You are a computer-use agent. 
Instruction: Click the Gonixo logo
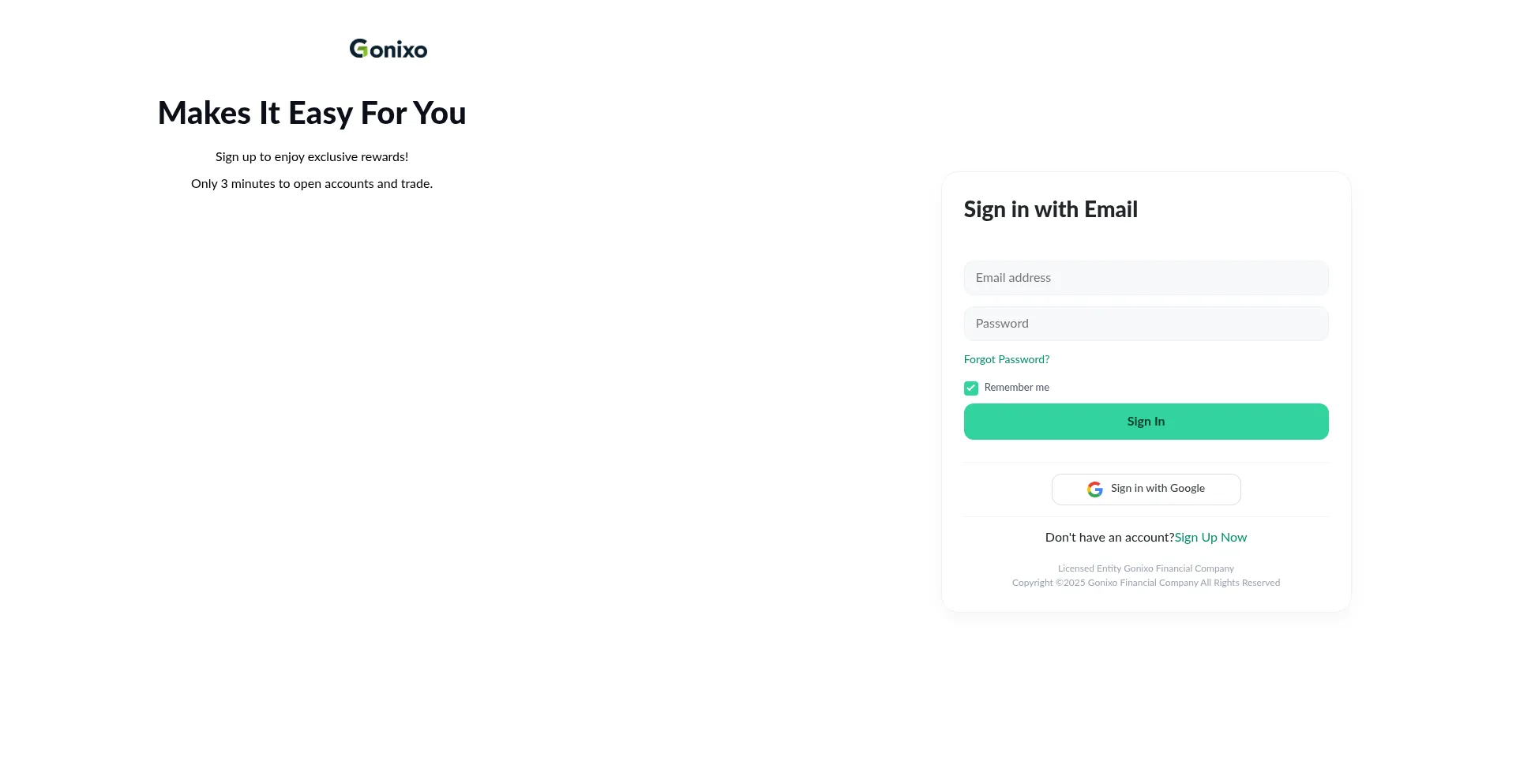click(388, 49)
